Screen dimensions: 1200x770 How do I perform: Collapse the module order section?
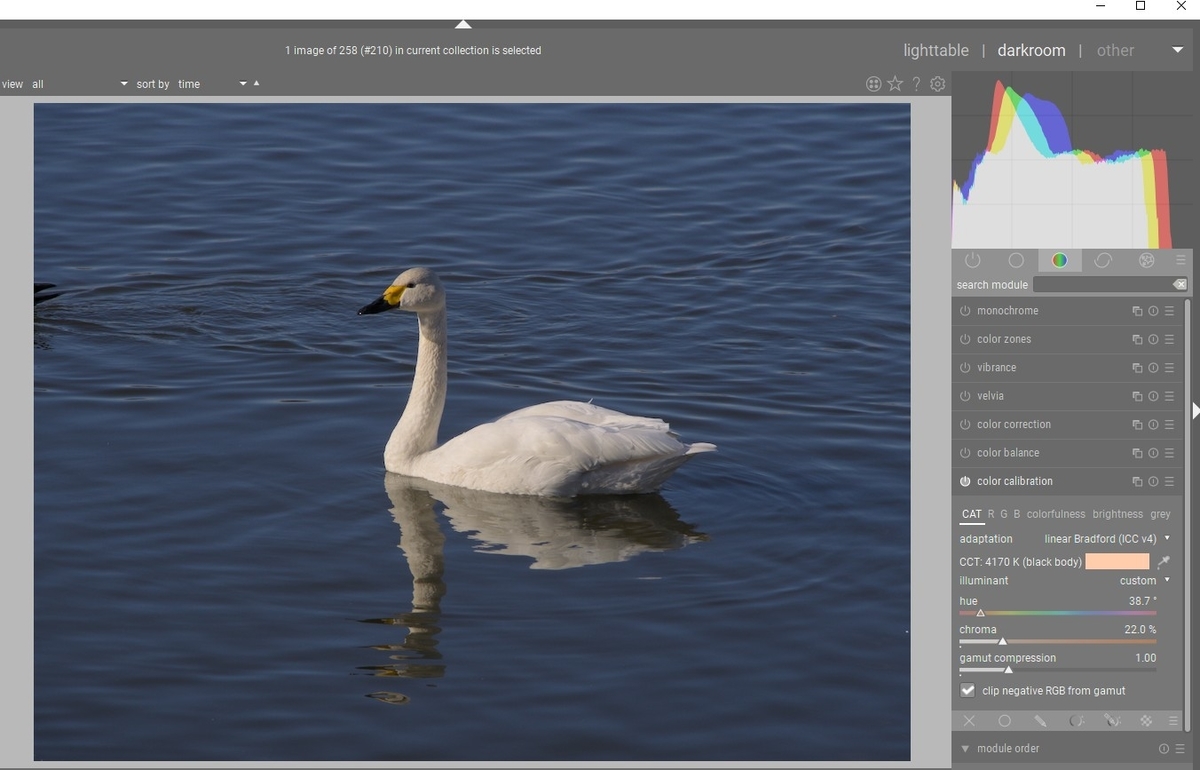(x=965, y=749)
